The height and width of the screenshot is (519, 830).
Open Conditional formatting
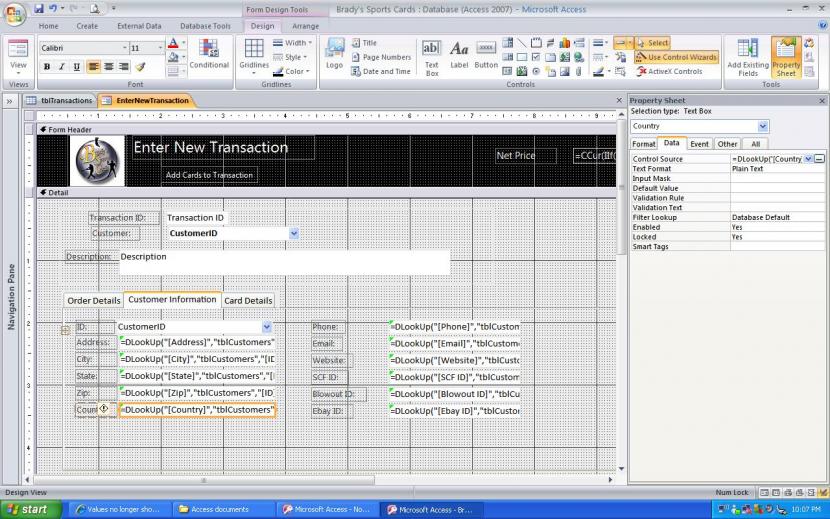click(209, 54)
